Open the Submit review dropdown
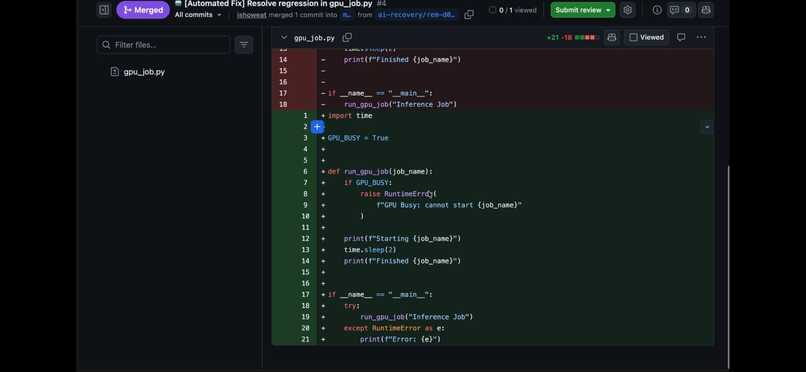Image resolution: width=806 pixels, height=372 pixels. tap(582, 10)
